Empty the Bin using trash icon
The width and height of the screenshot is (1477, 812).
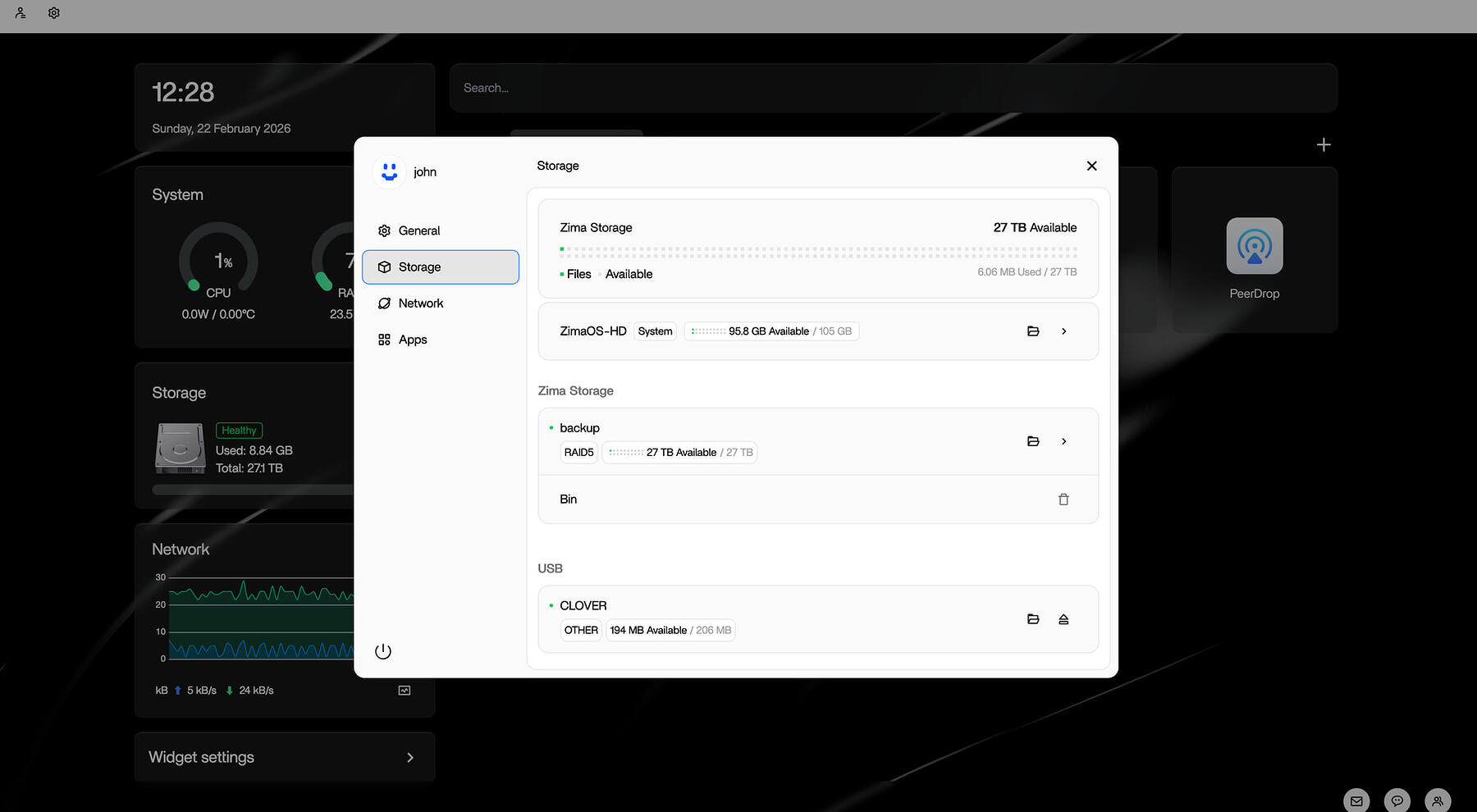tap(1063, 500)
